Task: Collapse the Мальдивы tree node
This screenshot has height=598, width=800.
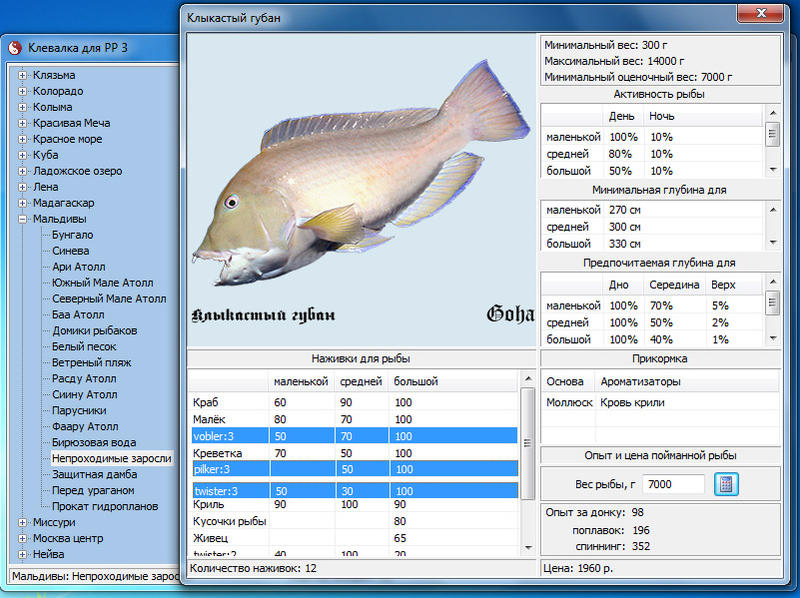Action: tap(23, 219)
